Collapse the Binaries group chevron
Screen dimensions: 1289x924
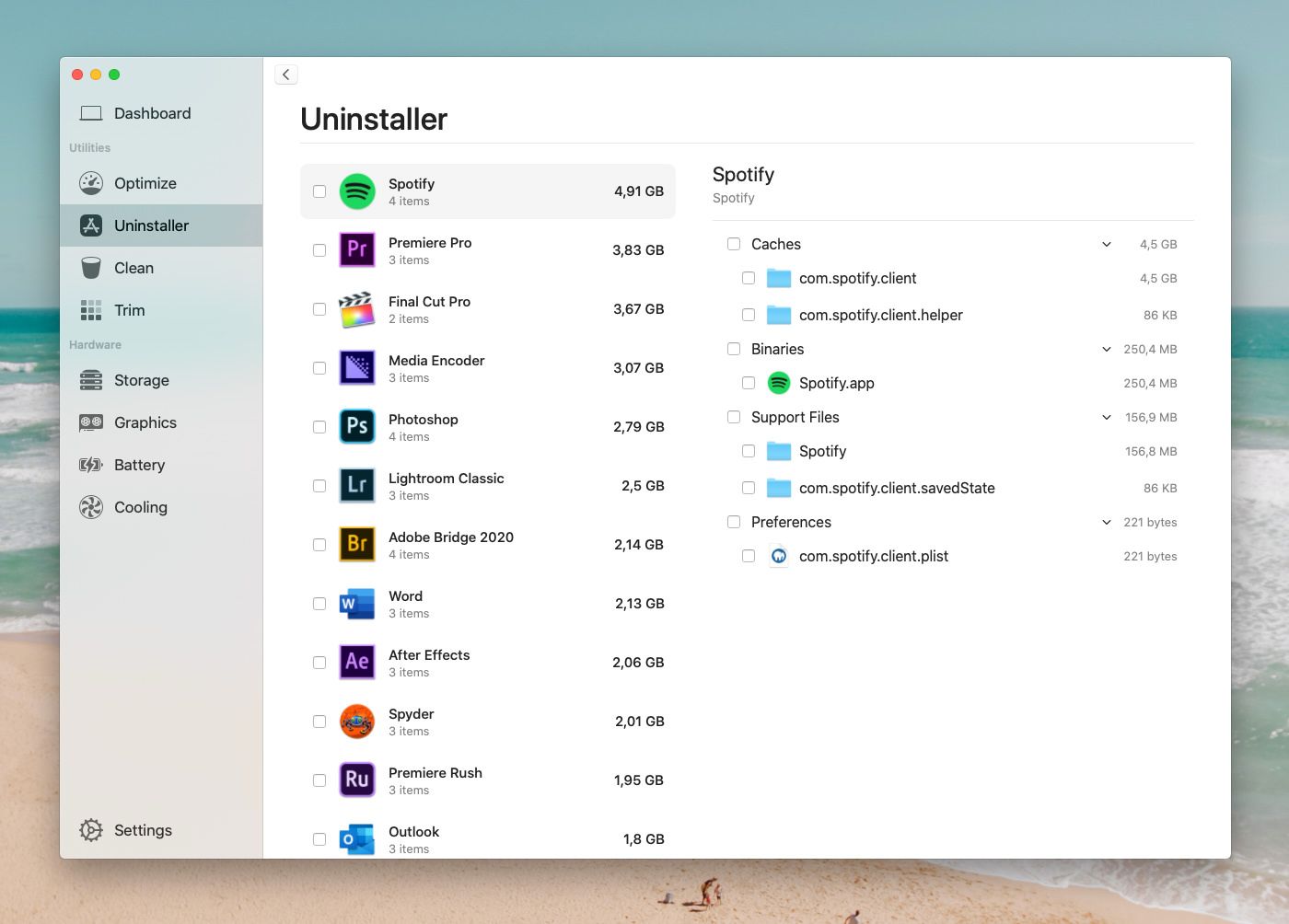(x=1107, y=349)
